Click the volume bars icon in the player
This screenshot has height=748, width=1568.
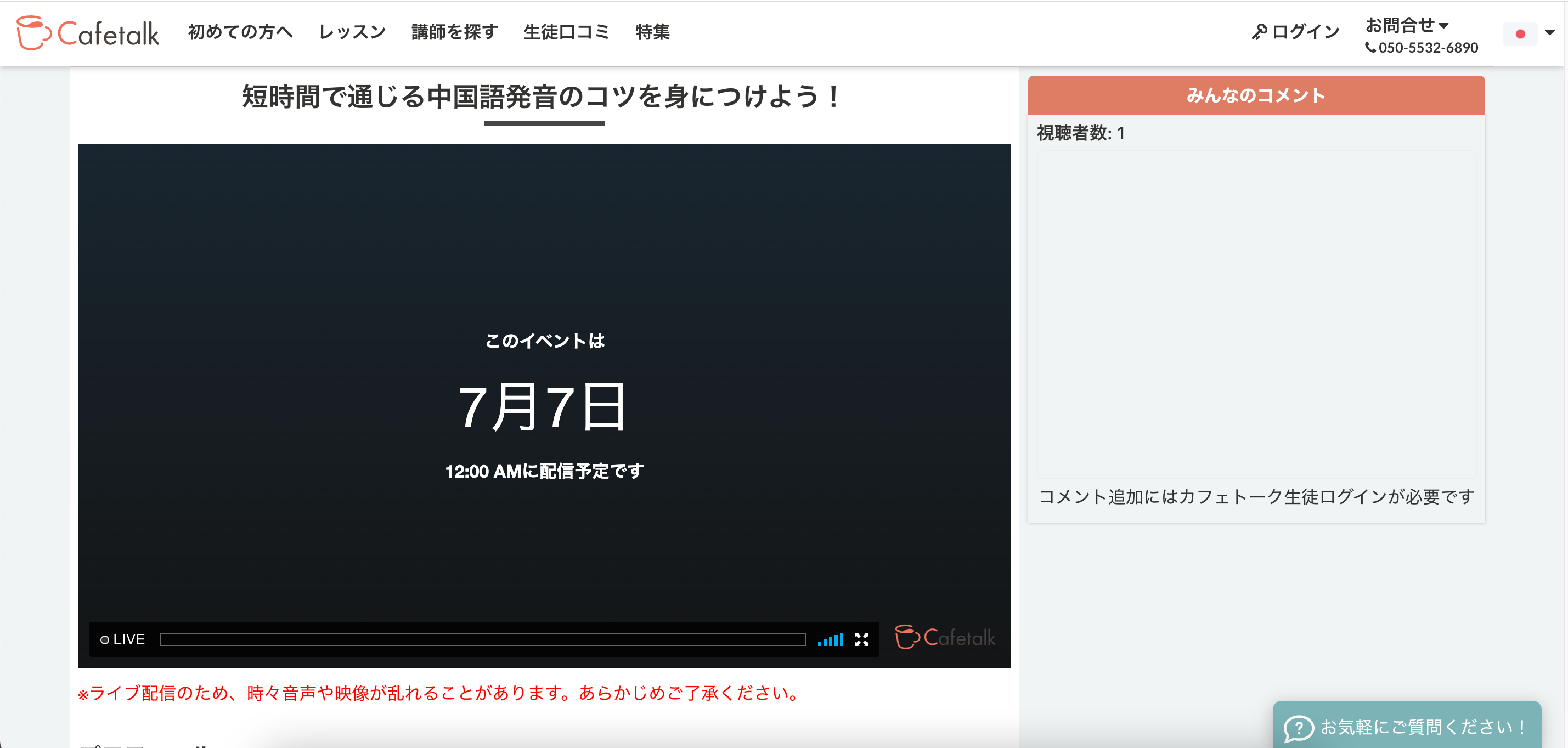pos(830,639)
